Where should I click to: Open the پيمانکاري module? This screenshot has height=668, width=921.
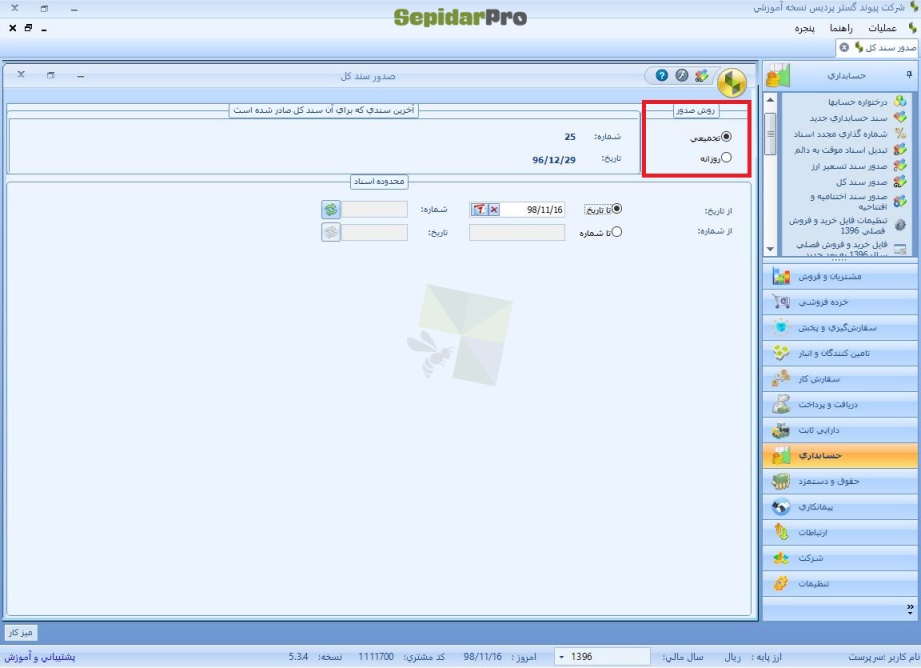click(840, 507)
